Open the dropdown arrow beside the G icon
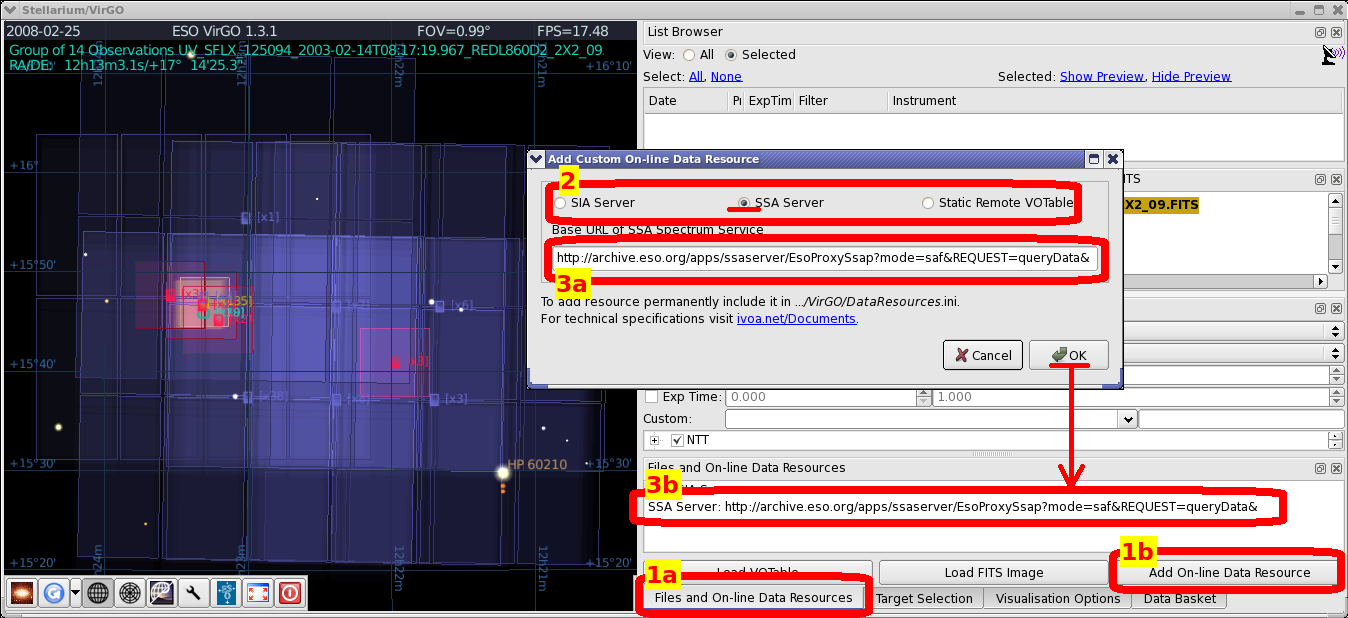Image resolution: width=1348 pixels, height=618 pixels. (76, 593)
